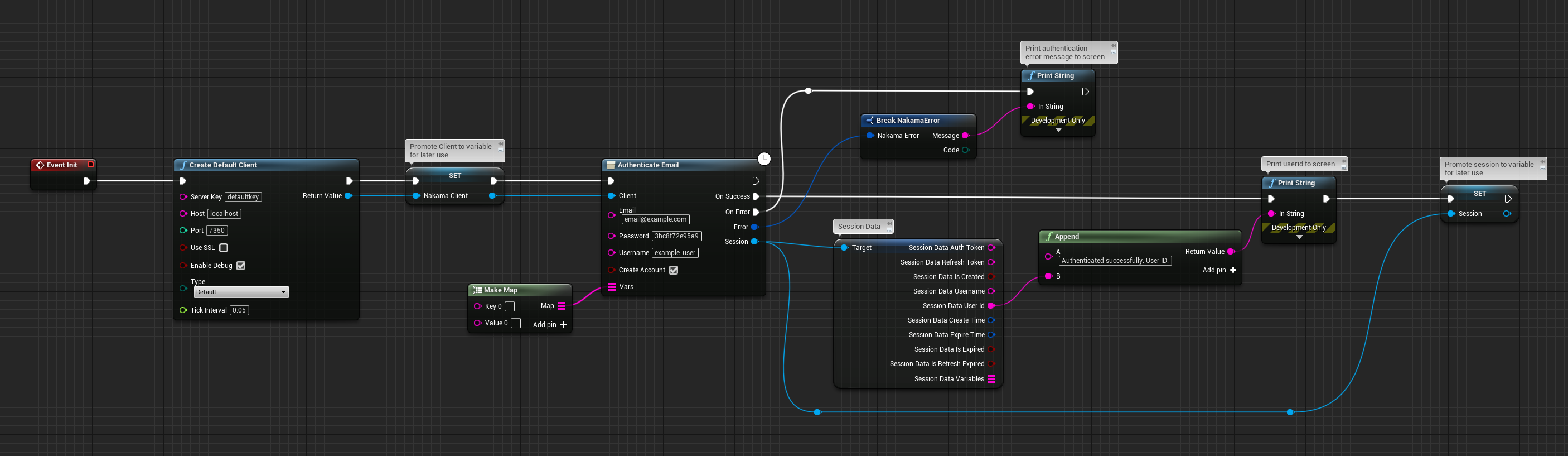Click Authenticate Email Session output pin
Image resolution: width=1568 pixels, height=456 pixels.
(x=755, y=242)
